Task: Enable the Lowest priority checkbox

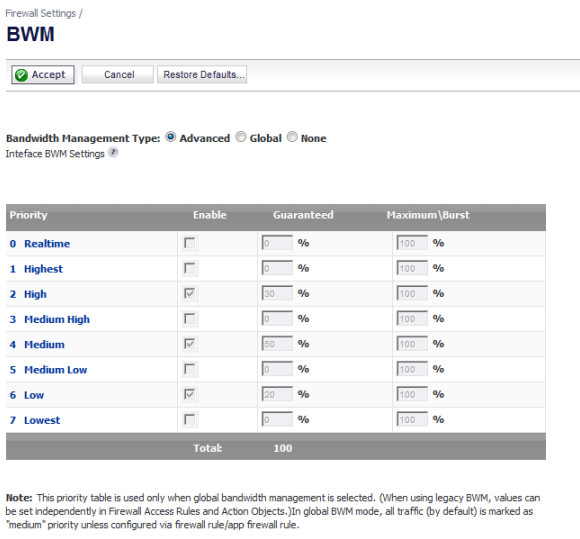Action: [x=190, y=420]
